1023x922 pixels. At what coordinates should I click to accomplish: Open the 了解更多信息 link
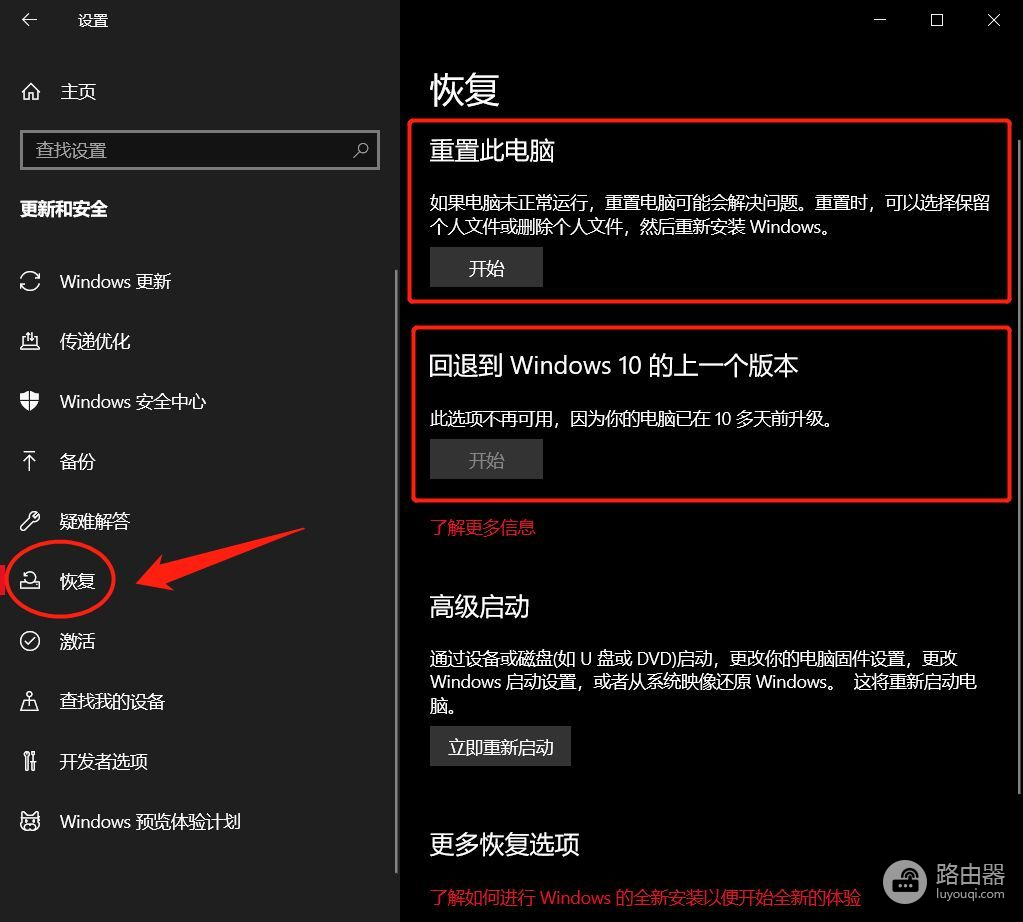(x=483, y=527)
